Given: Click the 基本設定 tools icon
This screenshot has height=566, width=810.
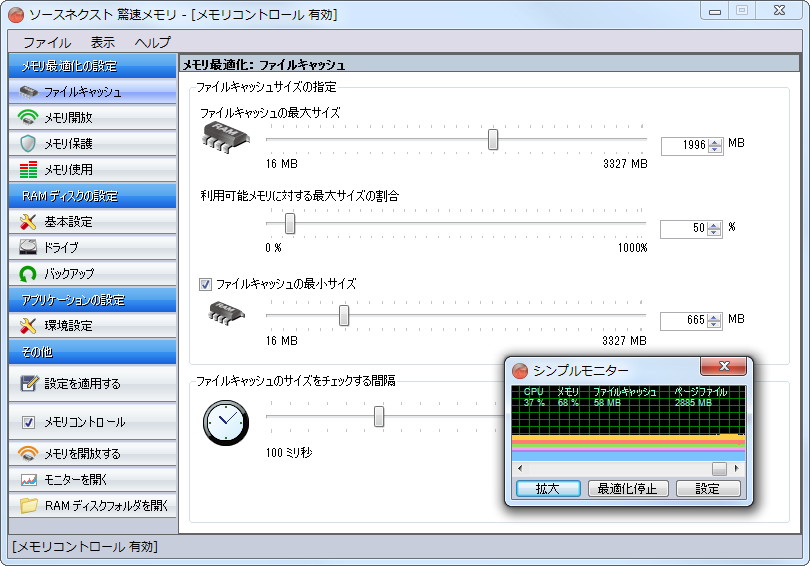Looking at the screenshot, I should point(28,222).
